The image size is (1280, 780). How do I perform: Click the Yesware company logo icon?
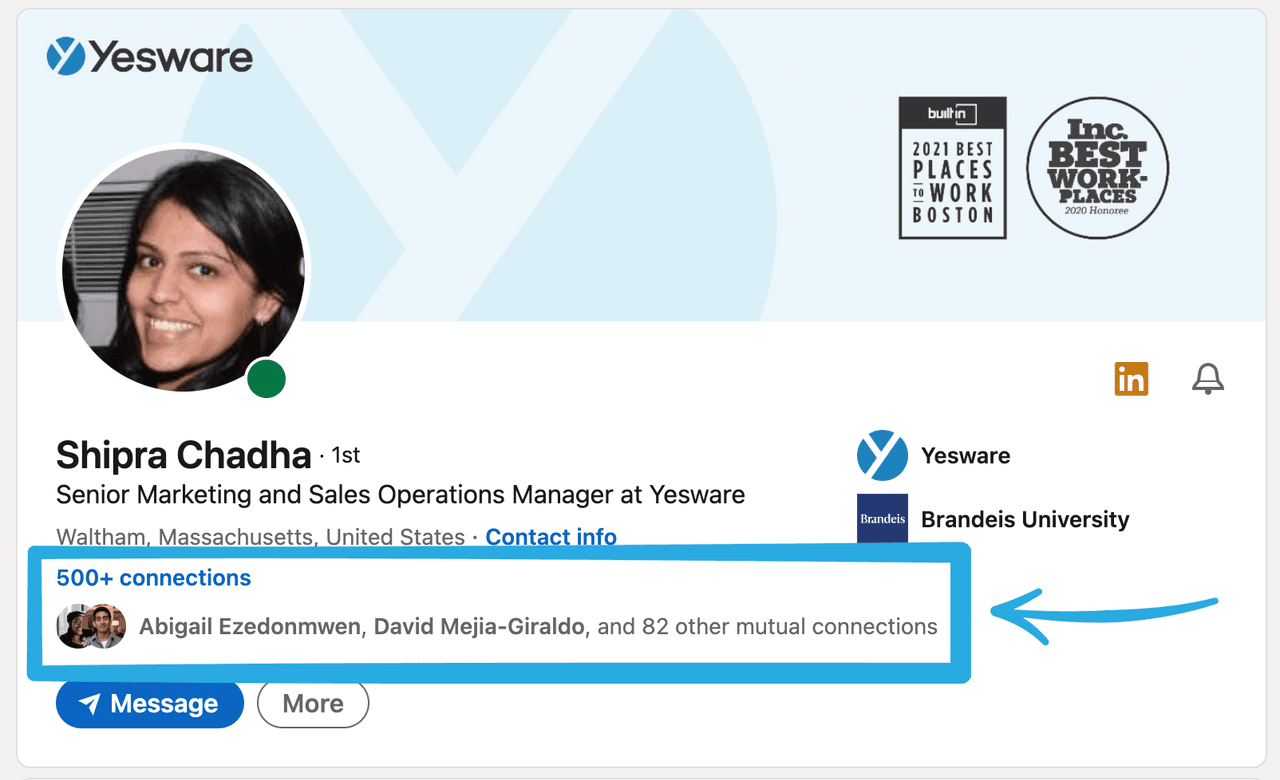[x=882, y=456]
